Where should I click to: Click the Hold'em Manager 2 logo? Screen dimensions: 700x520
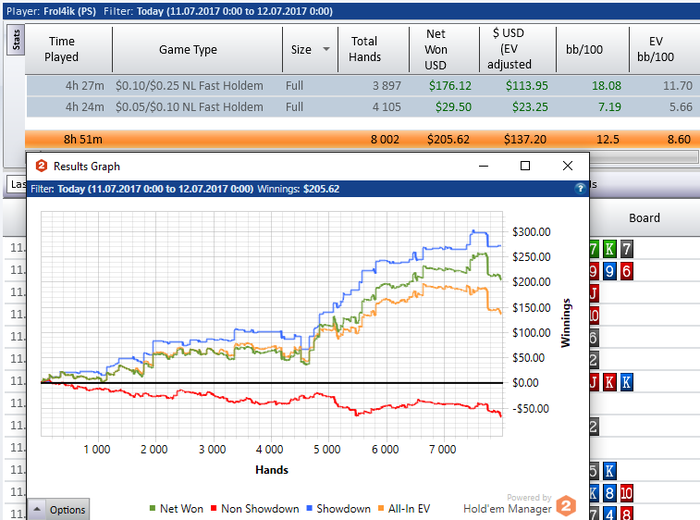(x=566, y=506)
